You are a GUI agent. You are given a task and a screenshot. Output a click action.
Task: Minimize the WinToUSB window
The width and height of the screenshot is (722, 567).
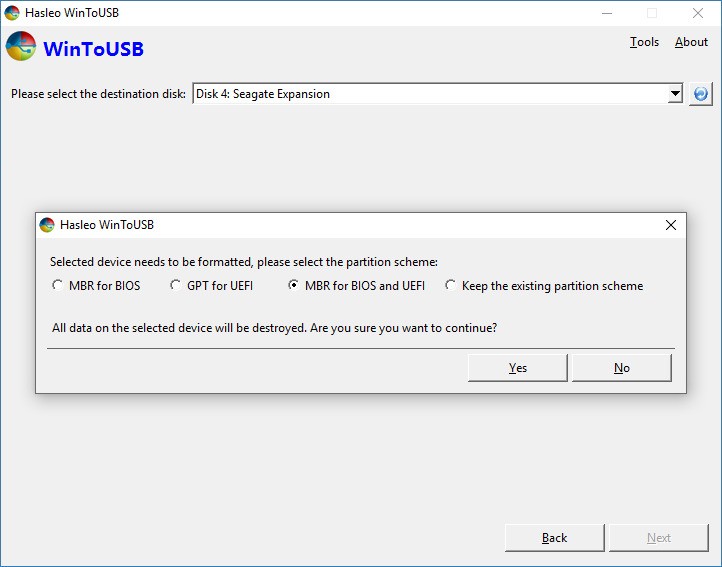tap(607, 13)
